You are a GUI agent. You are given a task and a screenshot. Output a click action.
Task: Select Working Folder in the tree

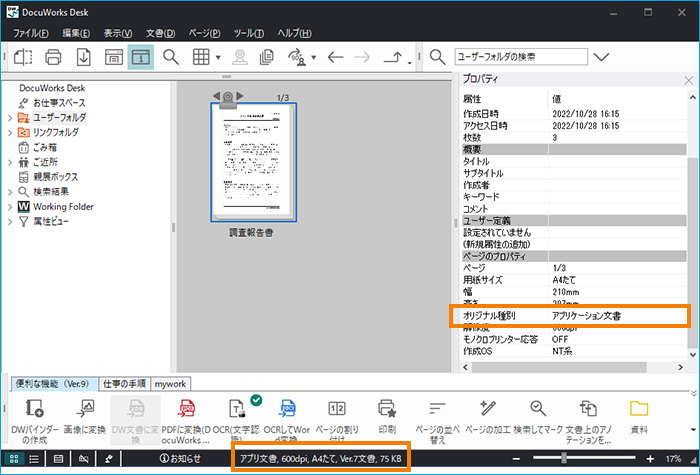tap(63, 207)
